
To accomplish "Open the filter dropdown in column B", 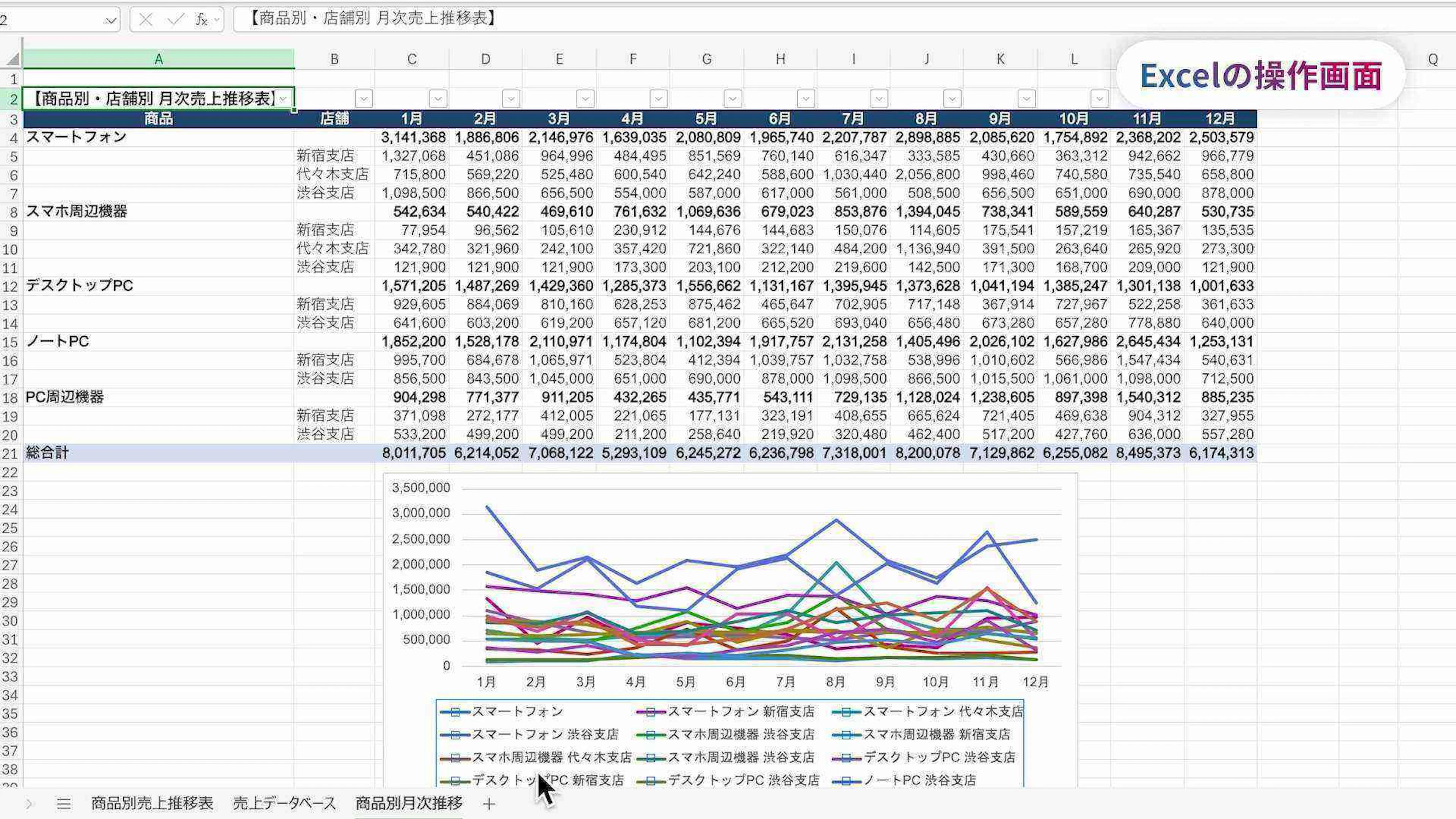I will click(x=364, y=99).
